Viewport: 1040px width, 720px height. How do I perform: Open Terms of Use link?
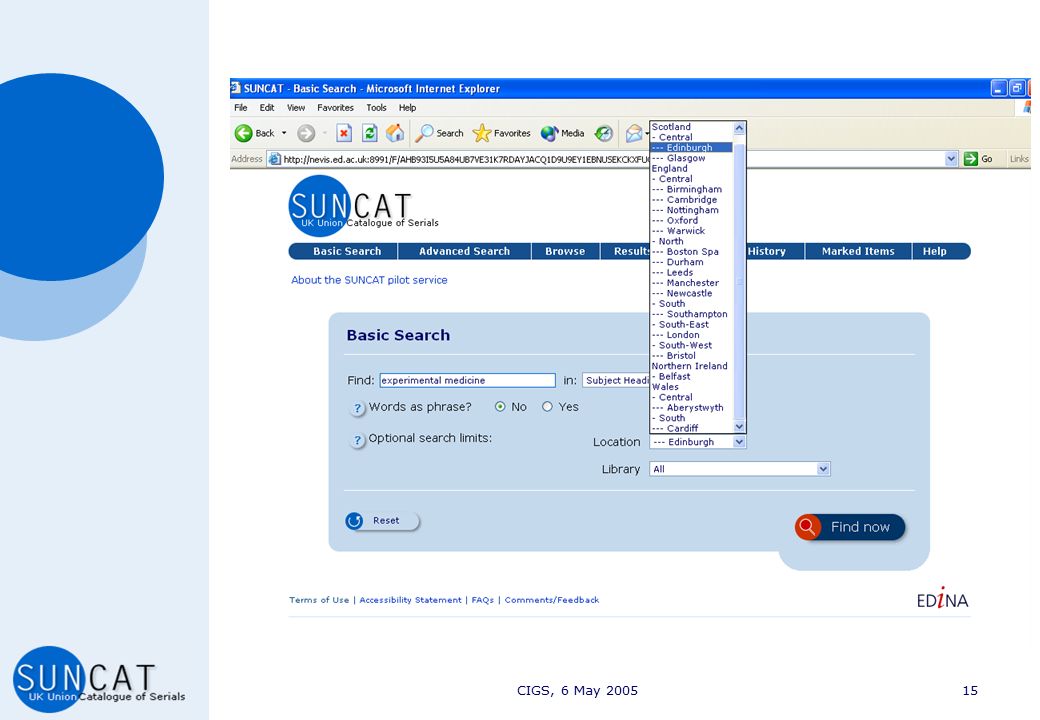tap(319, 600)
